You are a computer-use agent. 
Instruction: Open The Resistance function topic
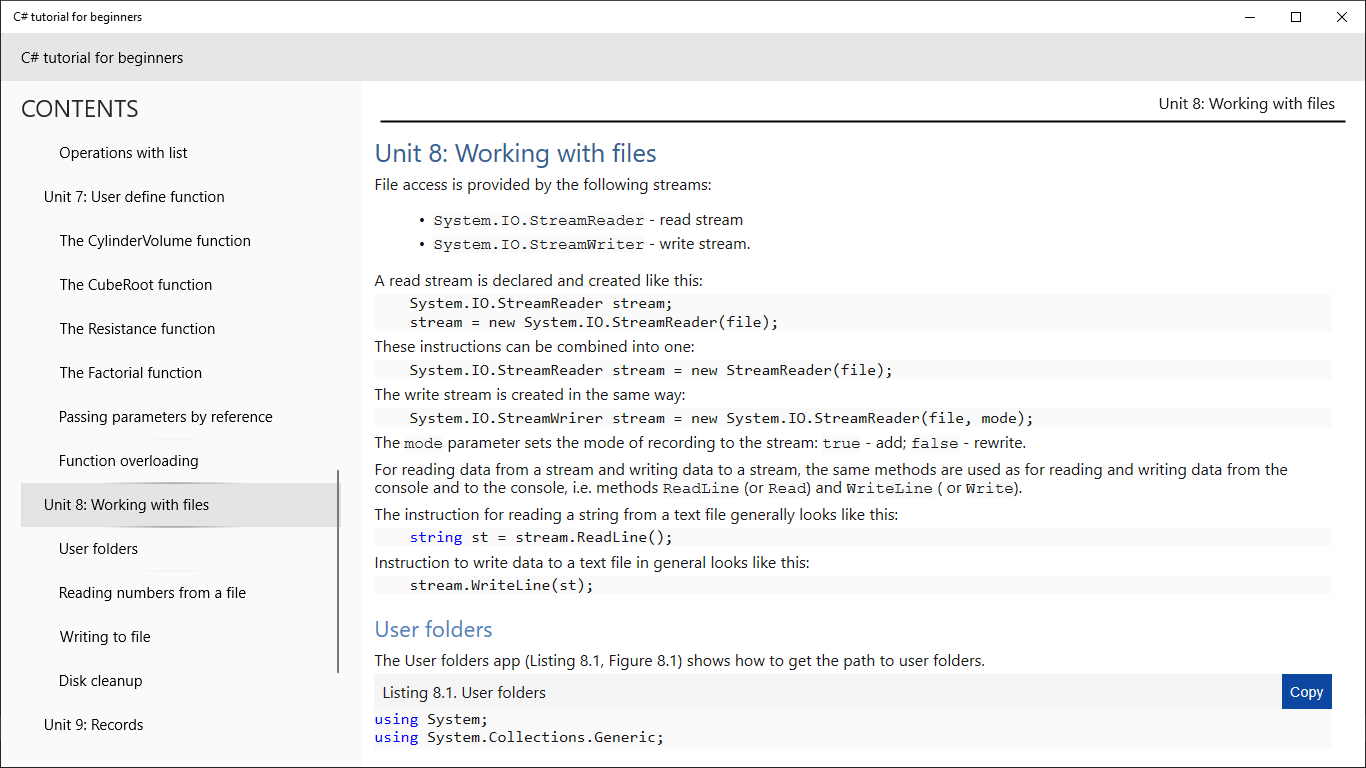click(x=137, y=329)
